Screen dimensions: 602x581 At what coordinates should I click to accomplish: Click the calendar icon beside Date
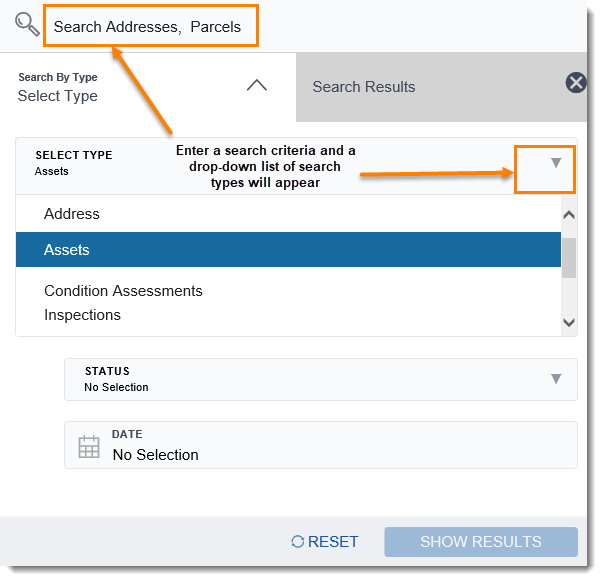coord(89,446)
